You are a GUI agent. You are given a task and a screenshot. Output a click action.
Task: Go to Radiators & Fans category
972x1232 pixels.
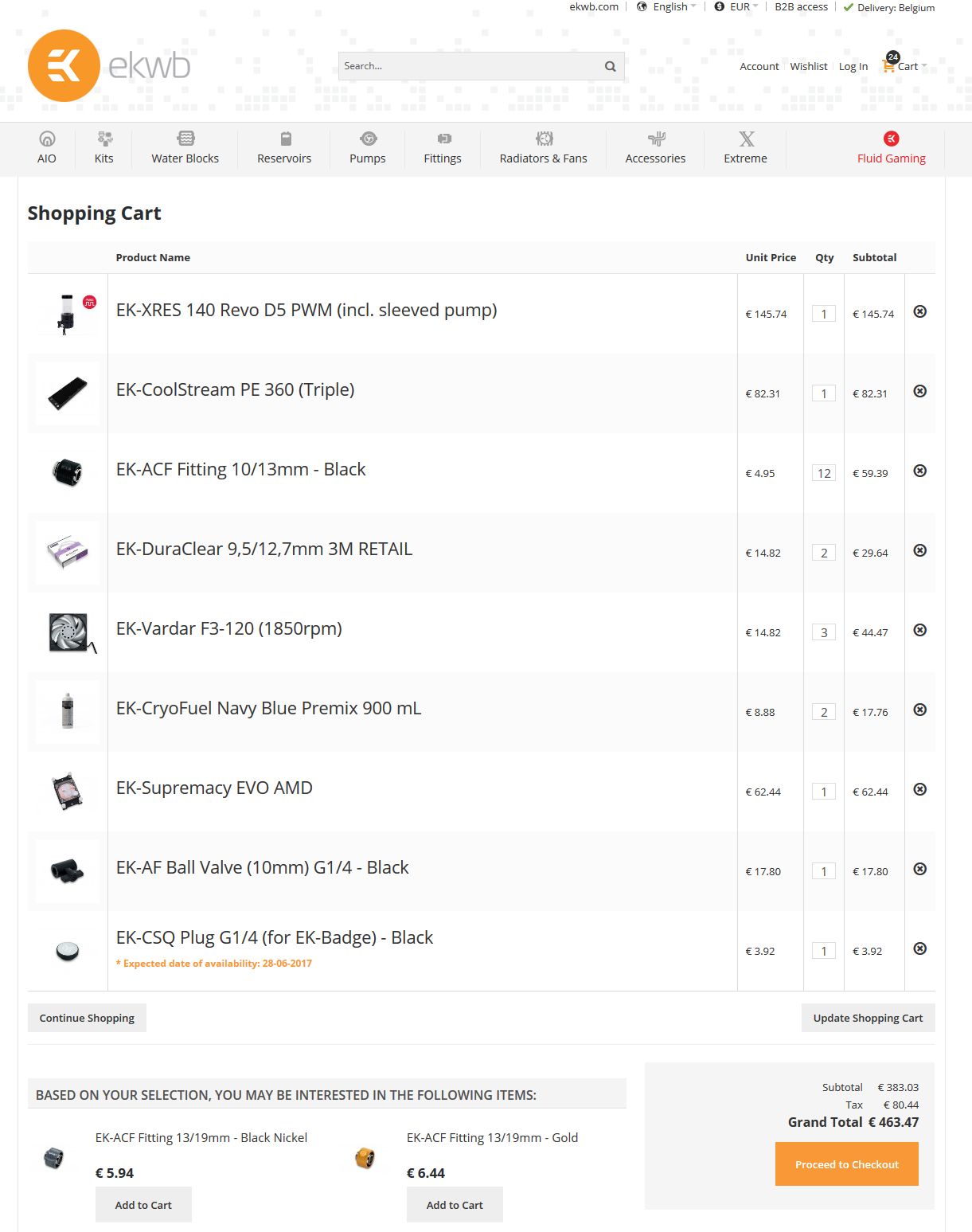tap(543, 148)
